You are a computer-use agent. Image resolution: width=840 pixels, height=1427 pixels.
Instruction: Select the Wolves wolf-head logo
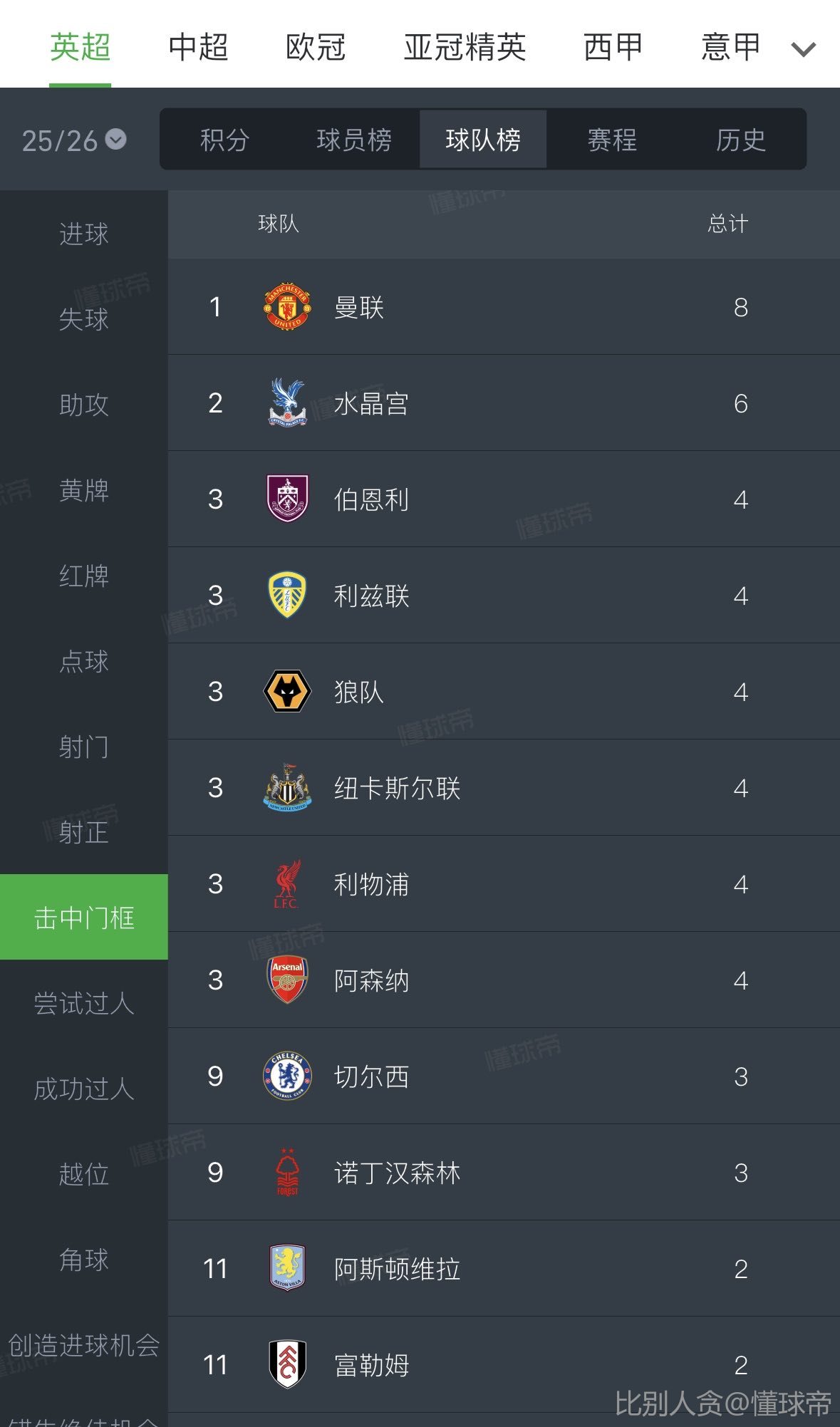(x=287, y=691)
